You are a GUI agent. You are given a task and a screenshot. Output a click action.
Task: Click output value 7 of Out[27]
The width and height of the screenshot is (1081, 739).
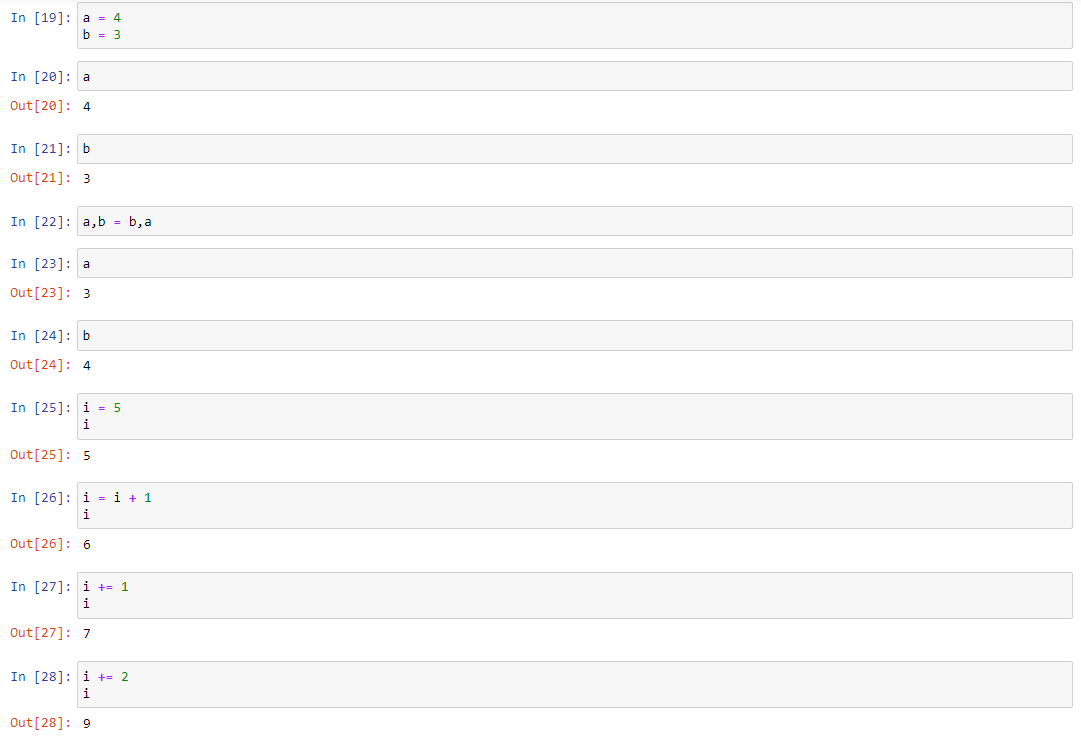(x=87, y=633)
